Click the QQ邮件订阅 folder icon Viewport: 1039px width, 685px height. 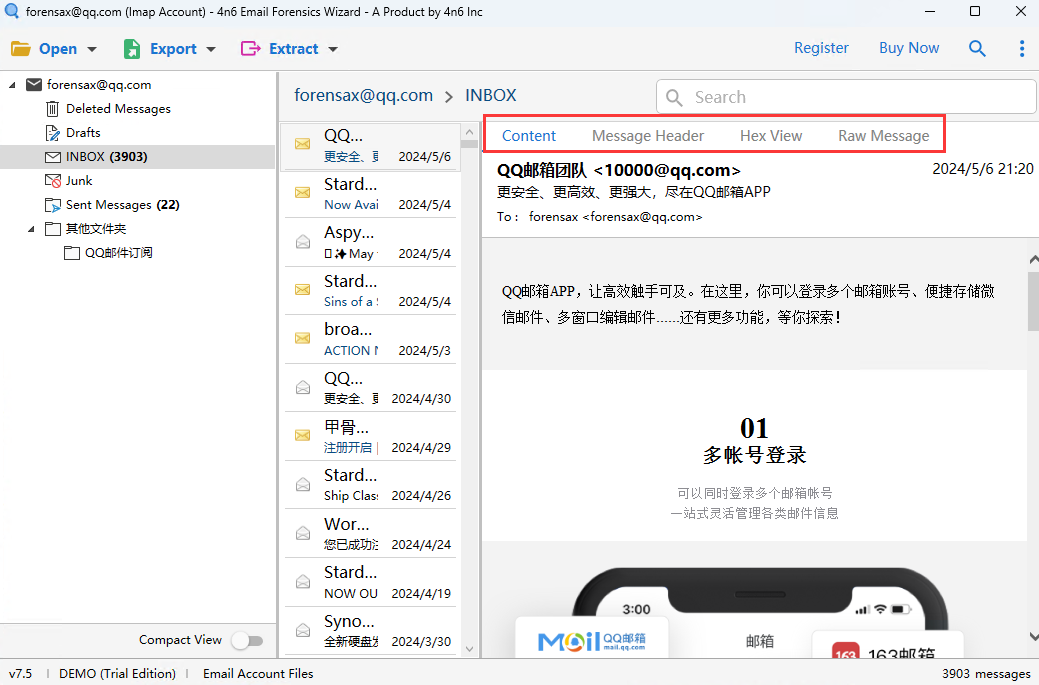click(71, 253)
